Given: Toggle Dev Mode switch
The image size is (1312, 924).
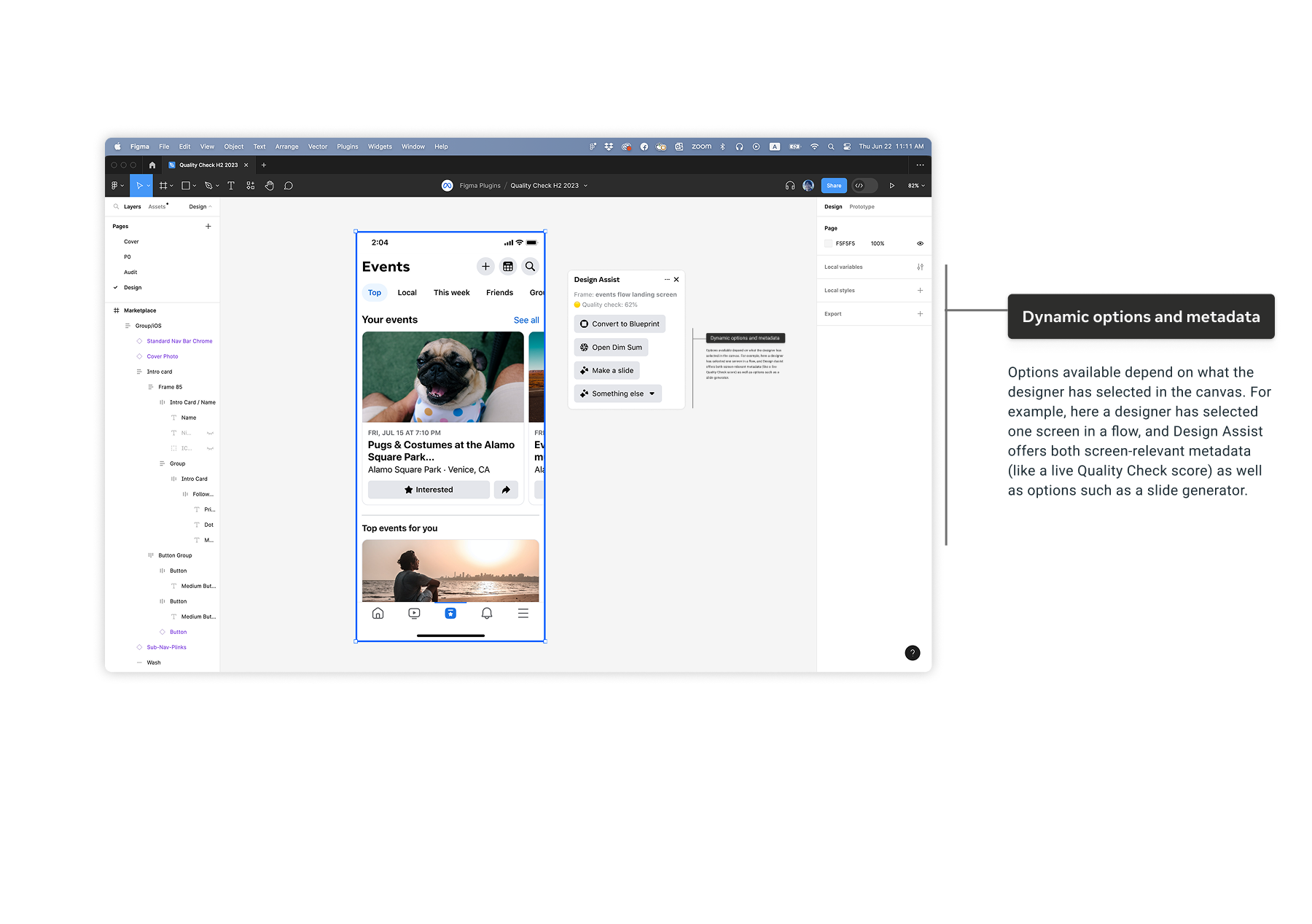Looking at the screenshot, I should click(x=864, y=186).
